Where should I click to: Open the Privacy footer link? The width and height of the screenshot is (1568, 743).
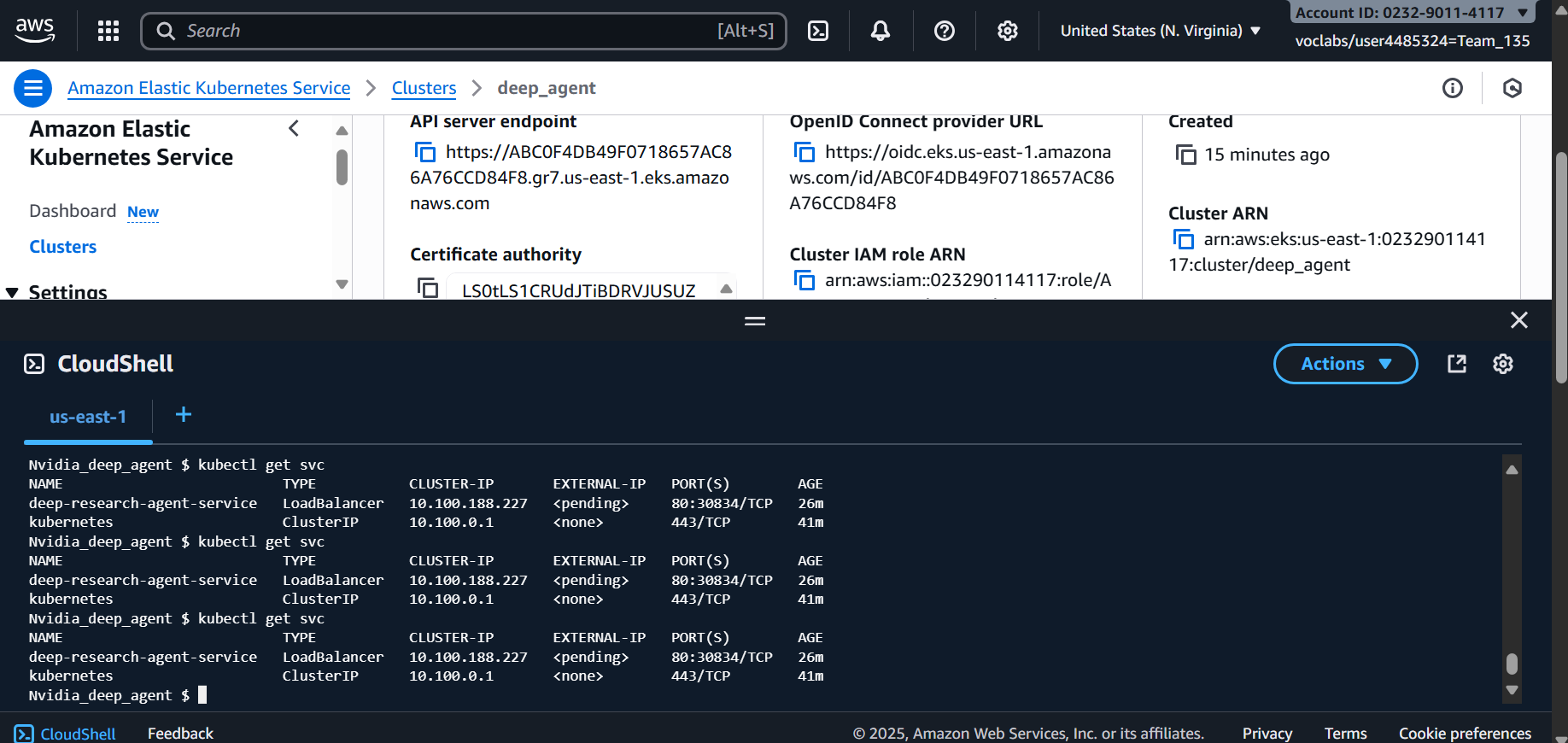point(1267,734)
